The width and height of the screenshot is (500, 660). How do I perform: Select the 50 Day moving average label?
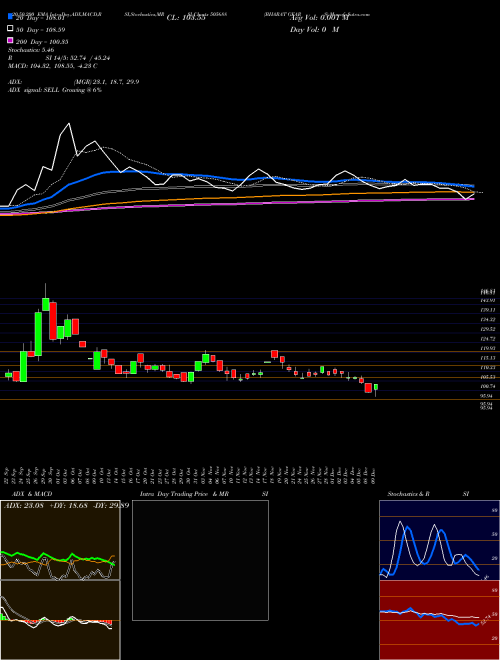tap(40, 30)
